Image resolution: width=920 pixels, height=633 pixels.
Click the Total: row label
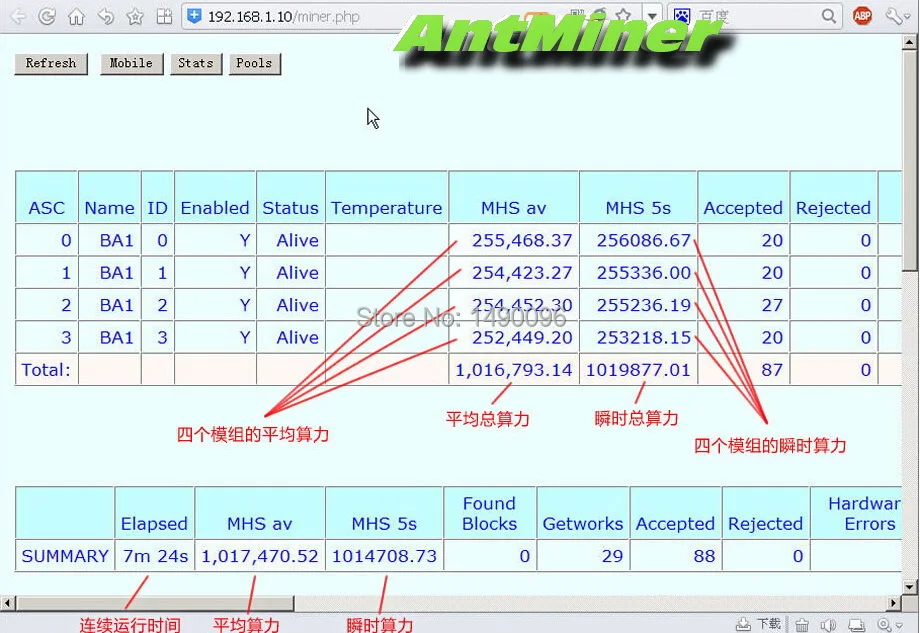click(46, 370)
